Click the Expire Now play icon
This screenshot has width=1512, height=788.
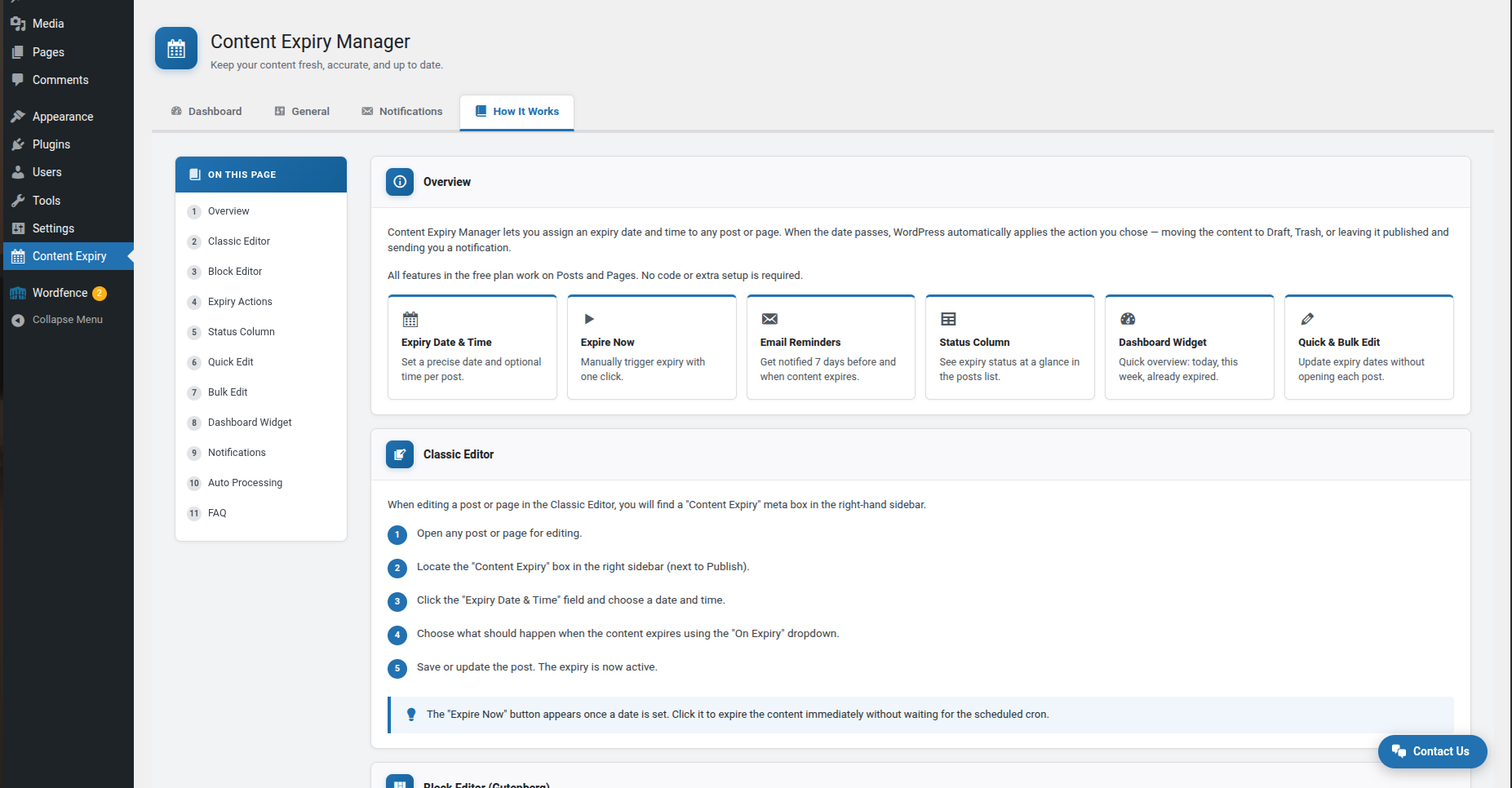point(589,319)
